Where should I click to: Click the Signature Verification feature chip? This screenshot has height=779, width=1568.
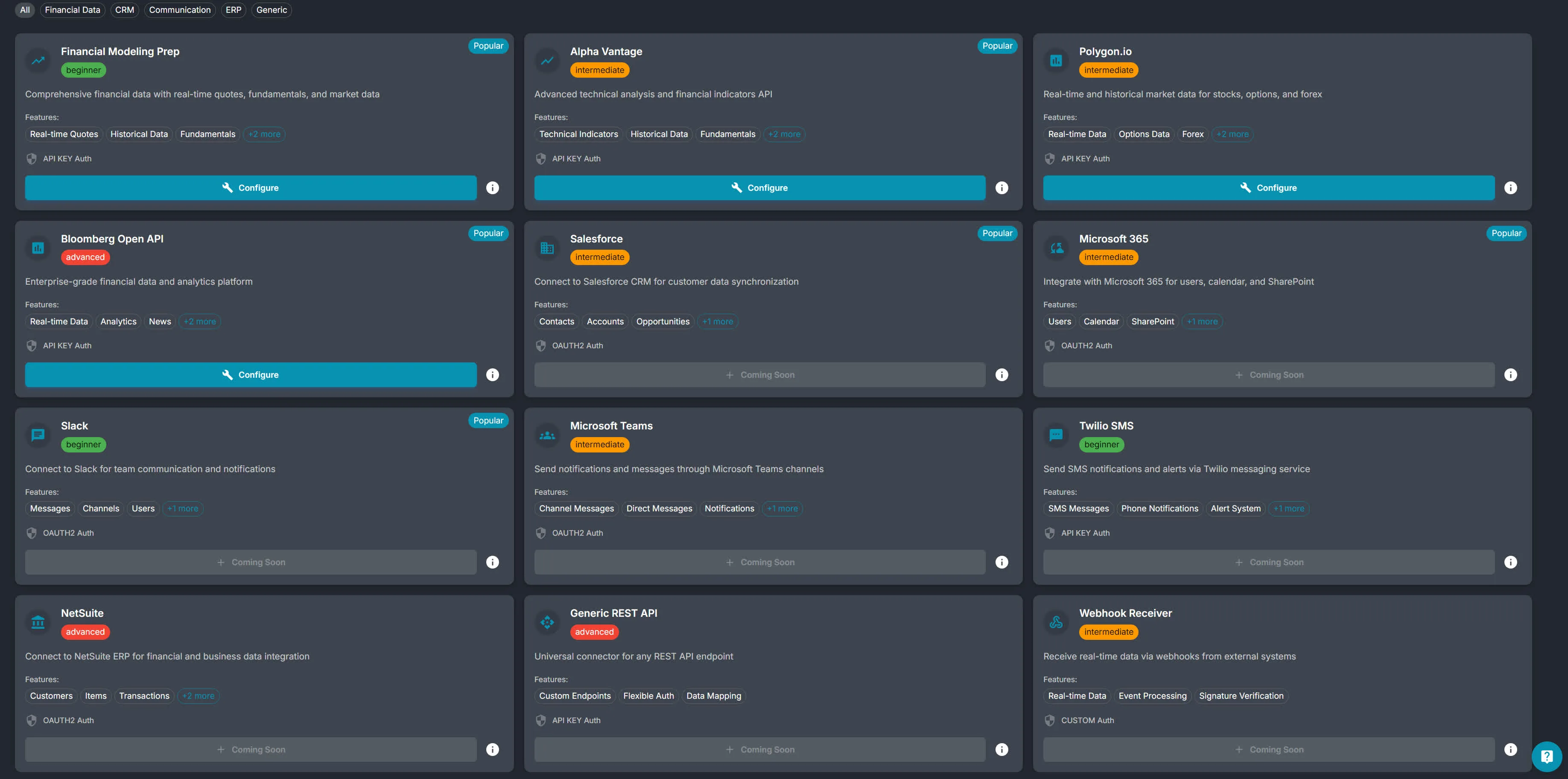(x=1241, y=696)
